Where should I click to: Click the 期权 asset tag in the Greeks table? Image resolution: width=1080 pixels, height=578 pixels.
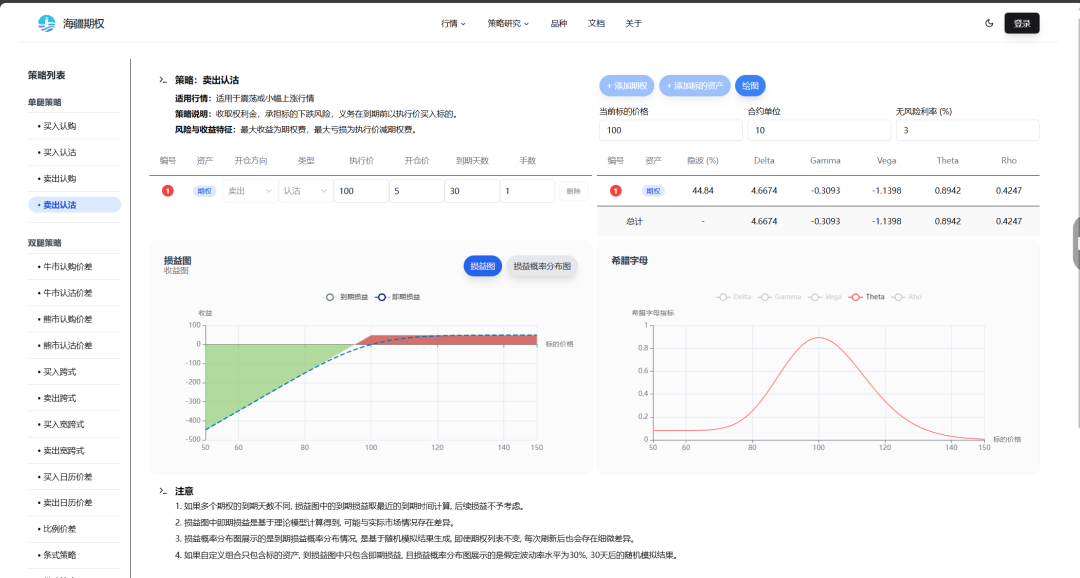point(653,191)
